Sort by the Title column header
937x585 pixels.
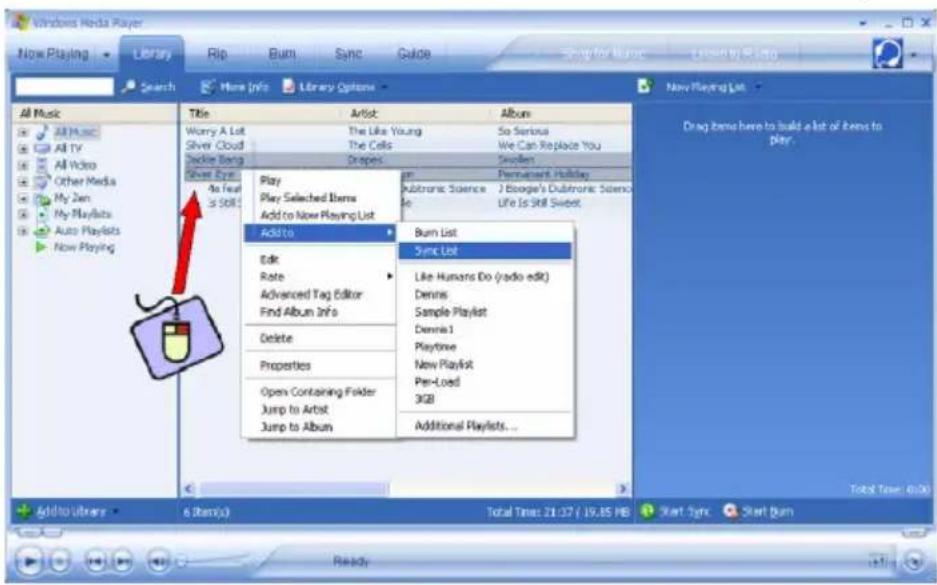click(x=262, y=113)
